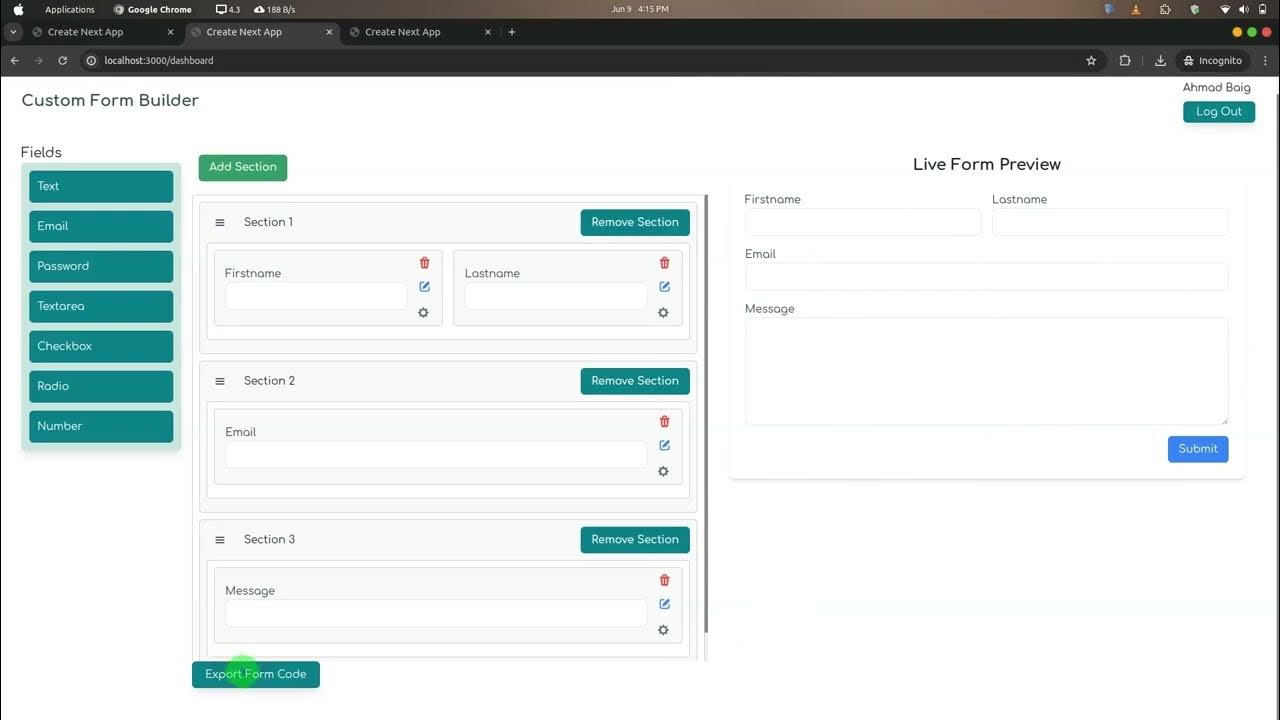This screenshot has width=1280, height=720.
Task: Delete the Firstname field with trash icon
Action: 424,263
